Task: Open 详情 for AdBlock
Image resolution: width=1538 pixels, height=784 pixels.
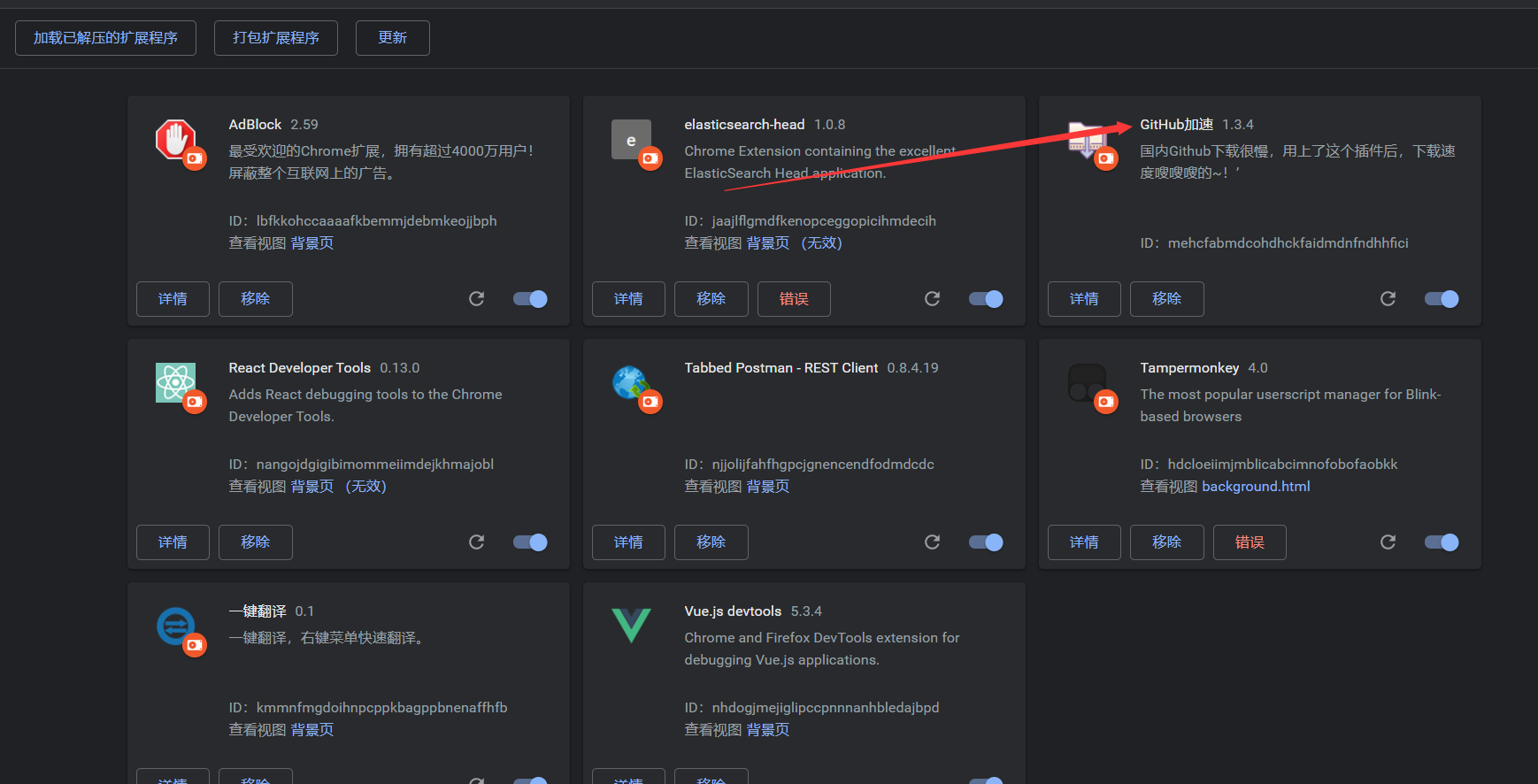Action: (x=173, y=299)
